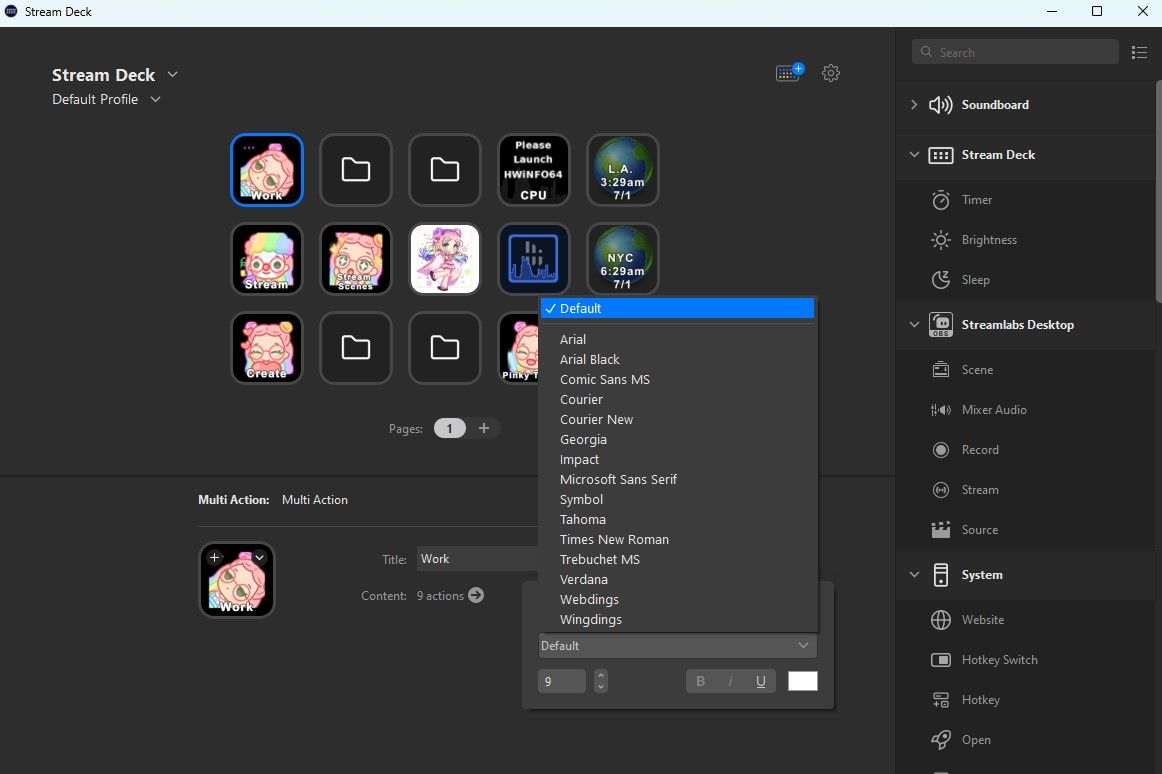Viewport: 1162px width, 774px height.
Task: Open the 9 actions content editor
Action: pos(475,595)
